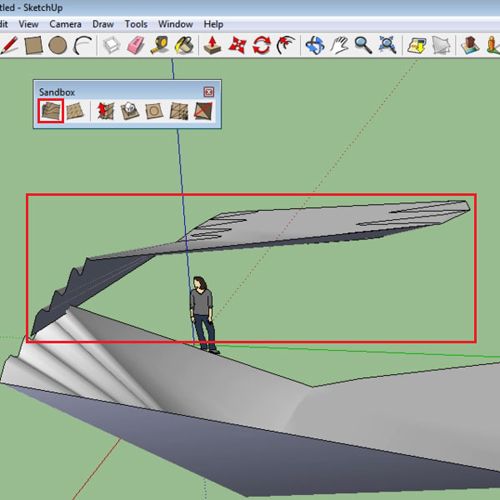Select the Circle tool
The width and height of the screenshot is (500, 500).
click(57, 45)
